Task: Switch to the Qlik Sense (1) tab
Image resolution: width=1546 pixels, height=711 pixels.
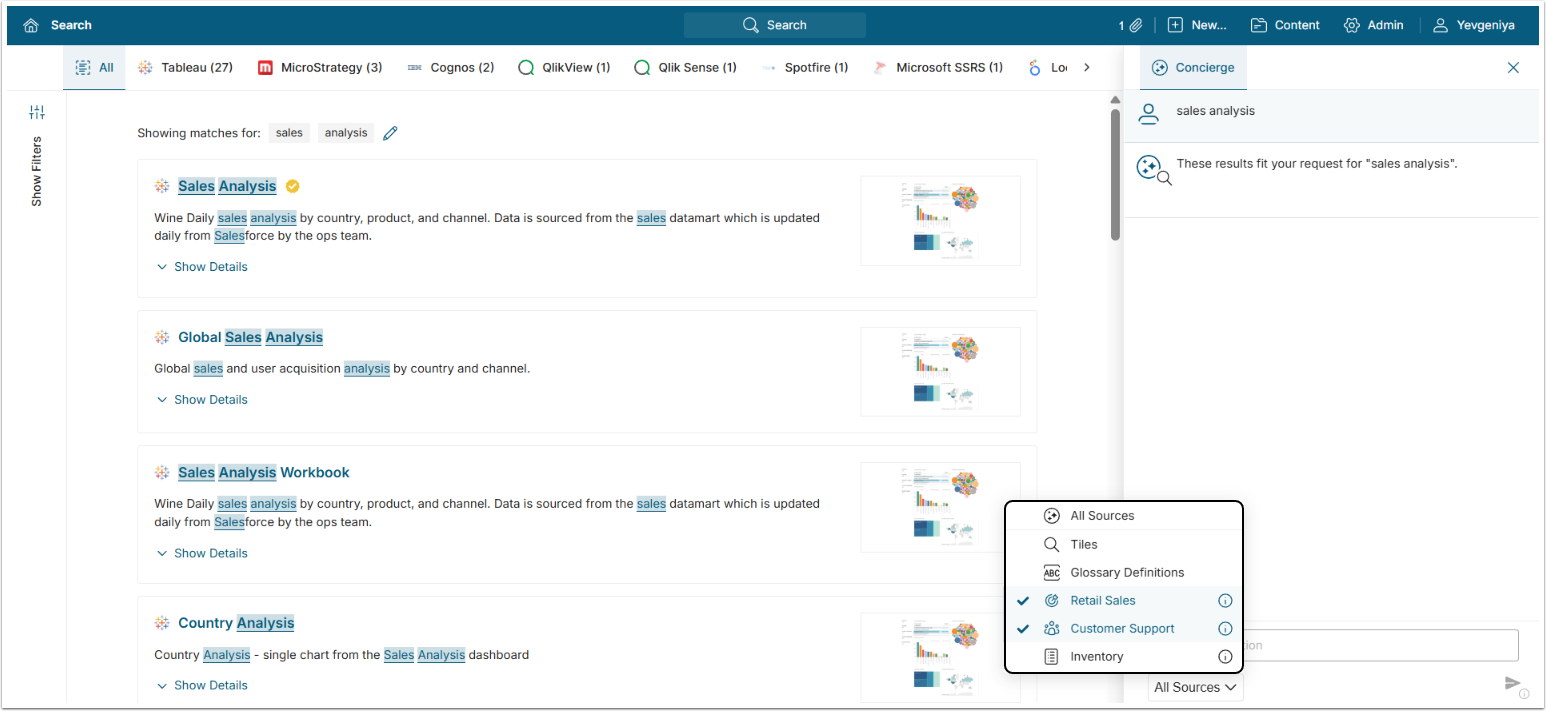Action: click(x=685, y=68)
